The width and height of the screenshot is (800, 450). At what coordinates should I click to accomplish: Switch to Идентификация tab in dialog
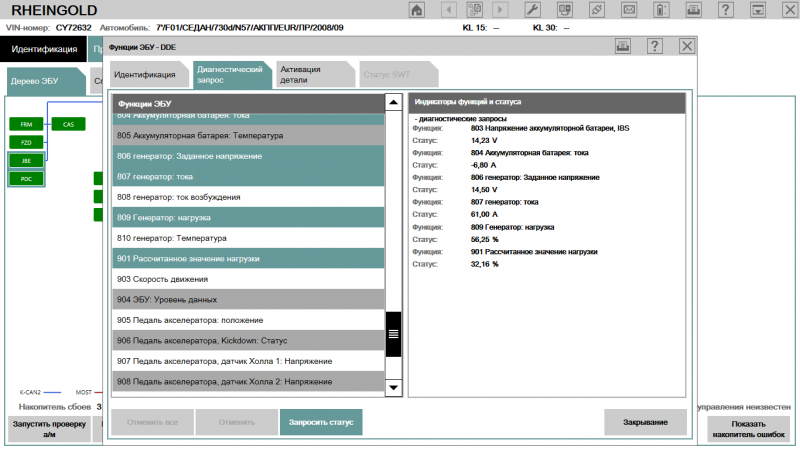tap(149, 74)
